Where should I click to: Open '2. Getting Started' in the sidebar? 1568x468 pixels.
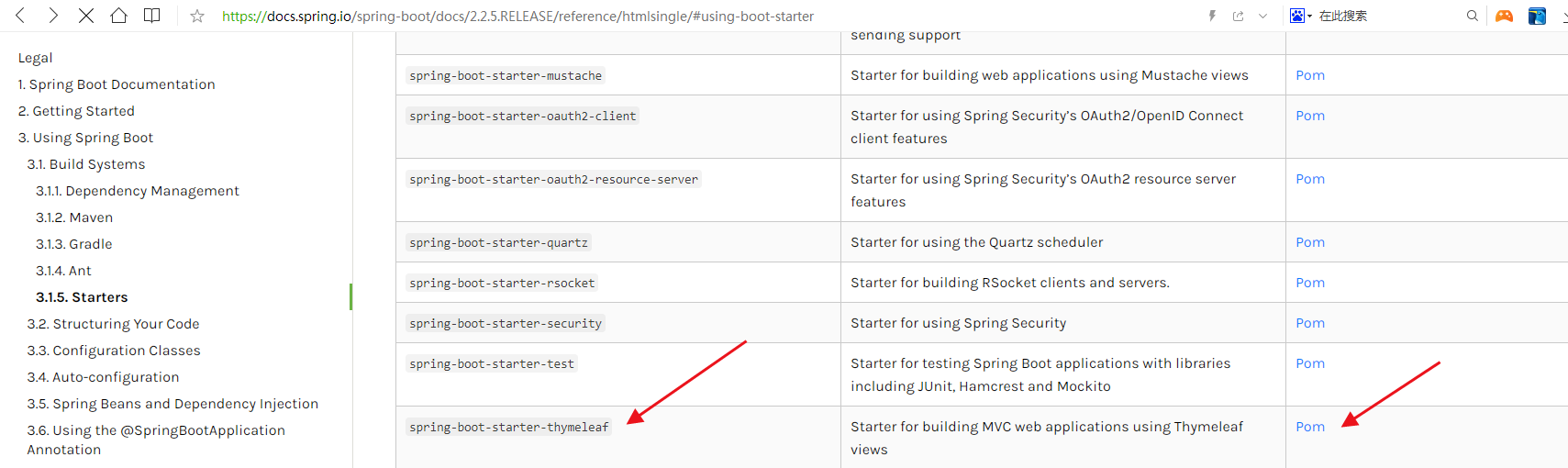76,111
